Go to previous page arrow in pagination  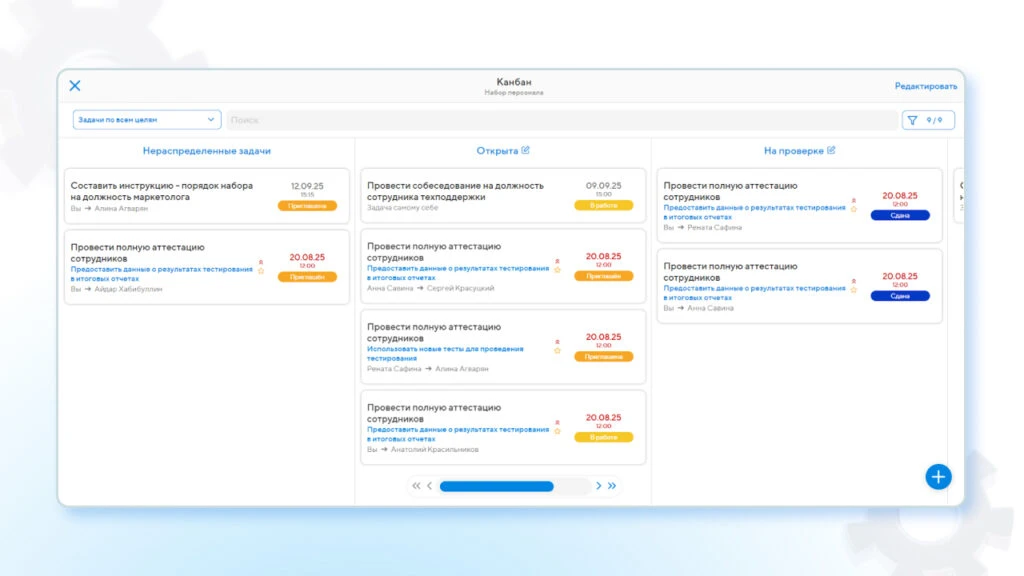430,486
